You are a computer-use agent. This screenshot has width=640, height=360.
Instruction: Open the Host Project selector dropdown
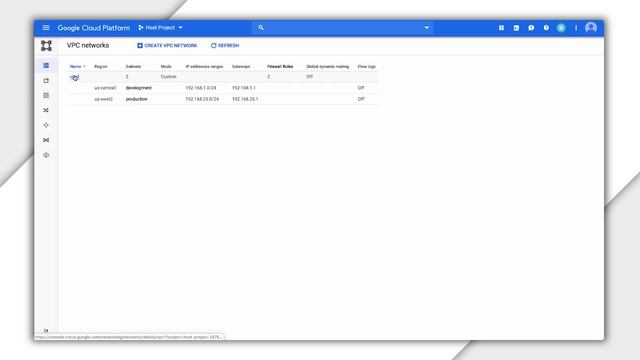coord(160,28)
